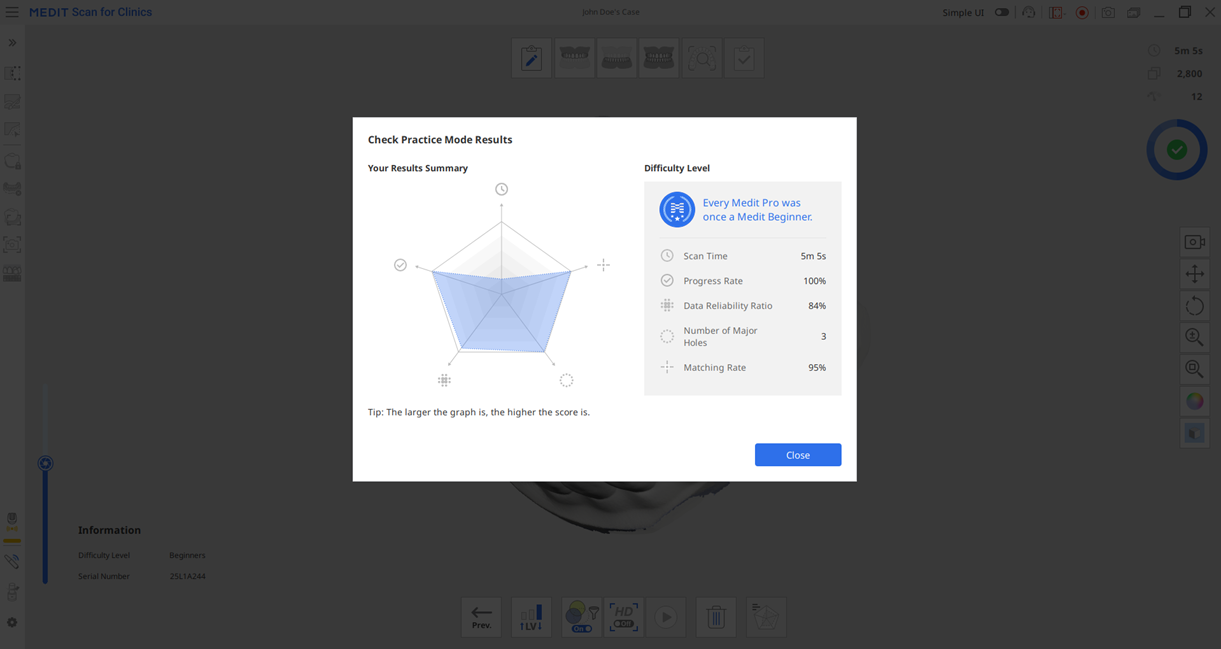Click the screenshot camera icon in title bar

pyautogui.click(x=1108, y=13)
